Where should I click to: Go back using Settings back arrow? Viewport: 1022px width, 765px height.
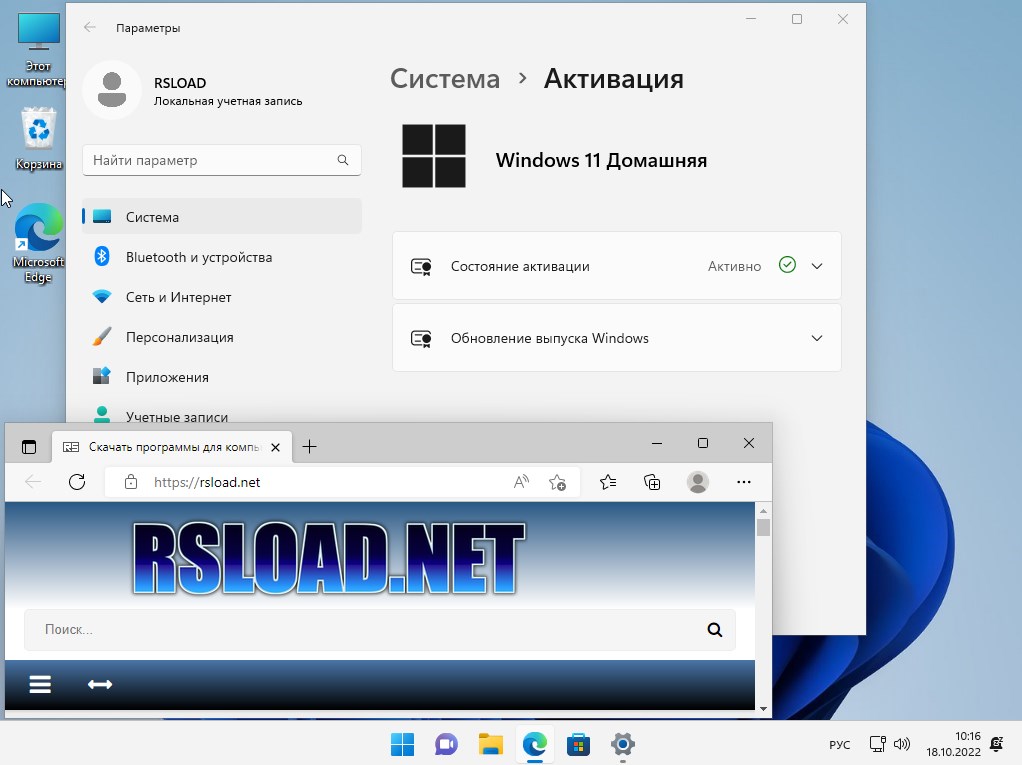point(90,27)
